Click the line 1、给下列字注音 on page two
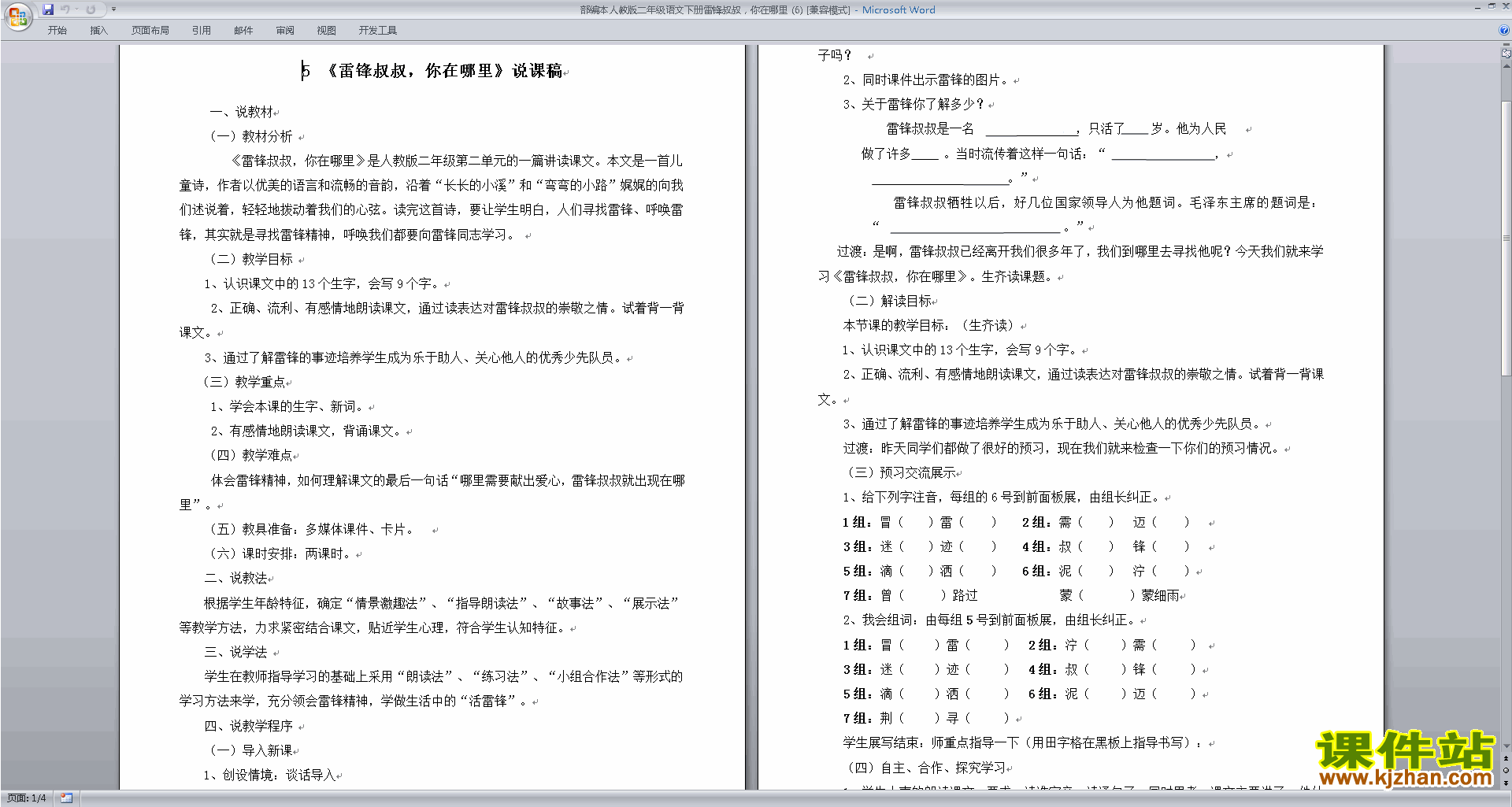The image size is (1512, 807). click(1002, 497)
